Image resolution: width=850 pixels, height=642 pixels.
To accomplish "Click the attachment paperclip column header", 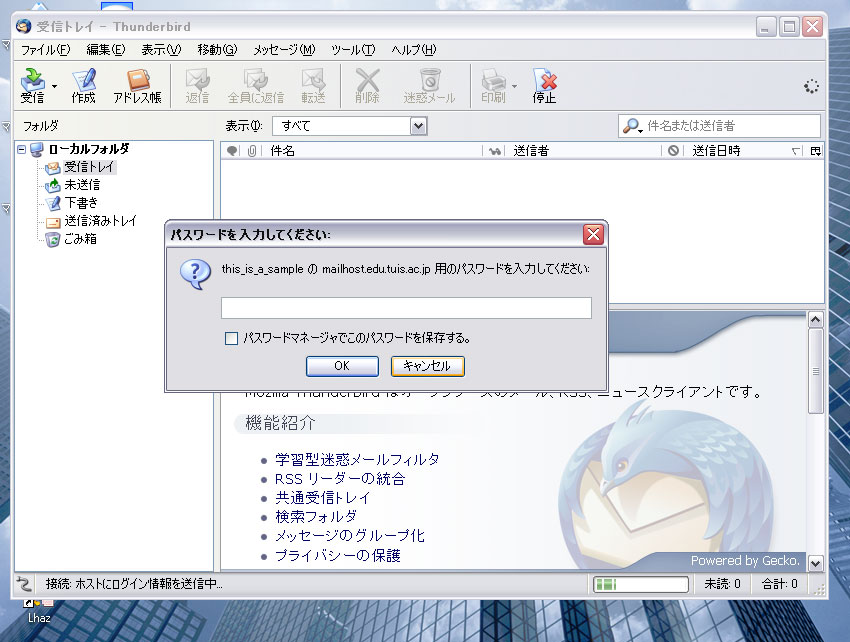I will pyautogui.click(x=252, y=151).
